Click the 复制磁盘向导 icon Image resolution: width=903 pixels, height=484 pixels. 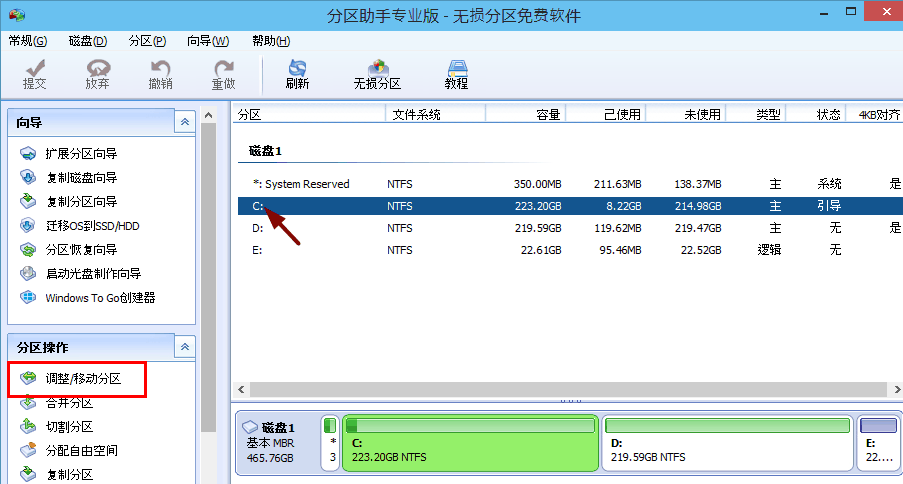point(28,177)
